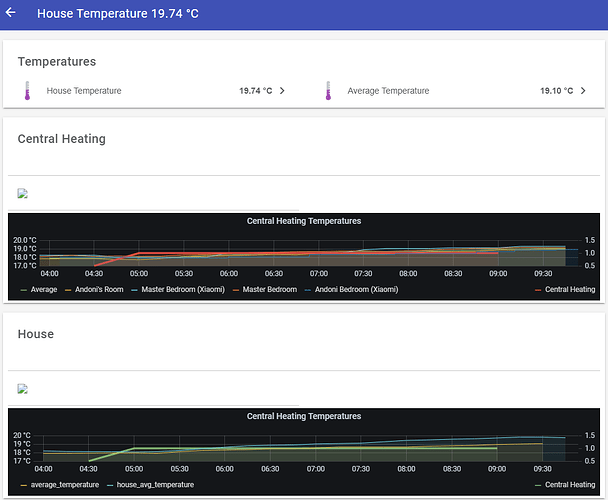Expand Average Temperature details chevron
Viewport: 608px width, 500px height.
[x=583, y=91]
